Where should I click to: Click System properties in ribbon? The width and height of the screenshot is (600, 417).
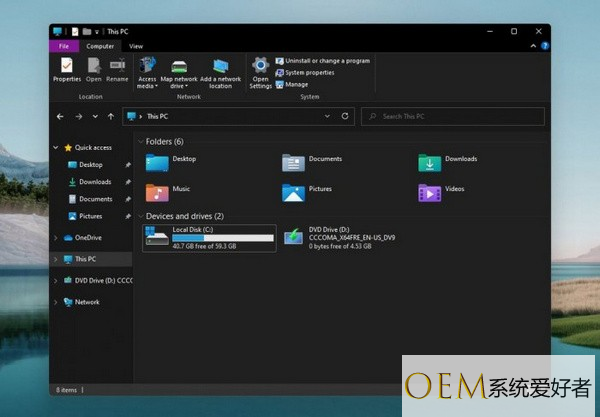(x=305, y=73)
